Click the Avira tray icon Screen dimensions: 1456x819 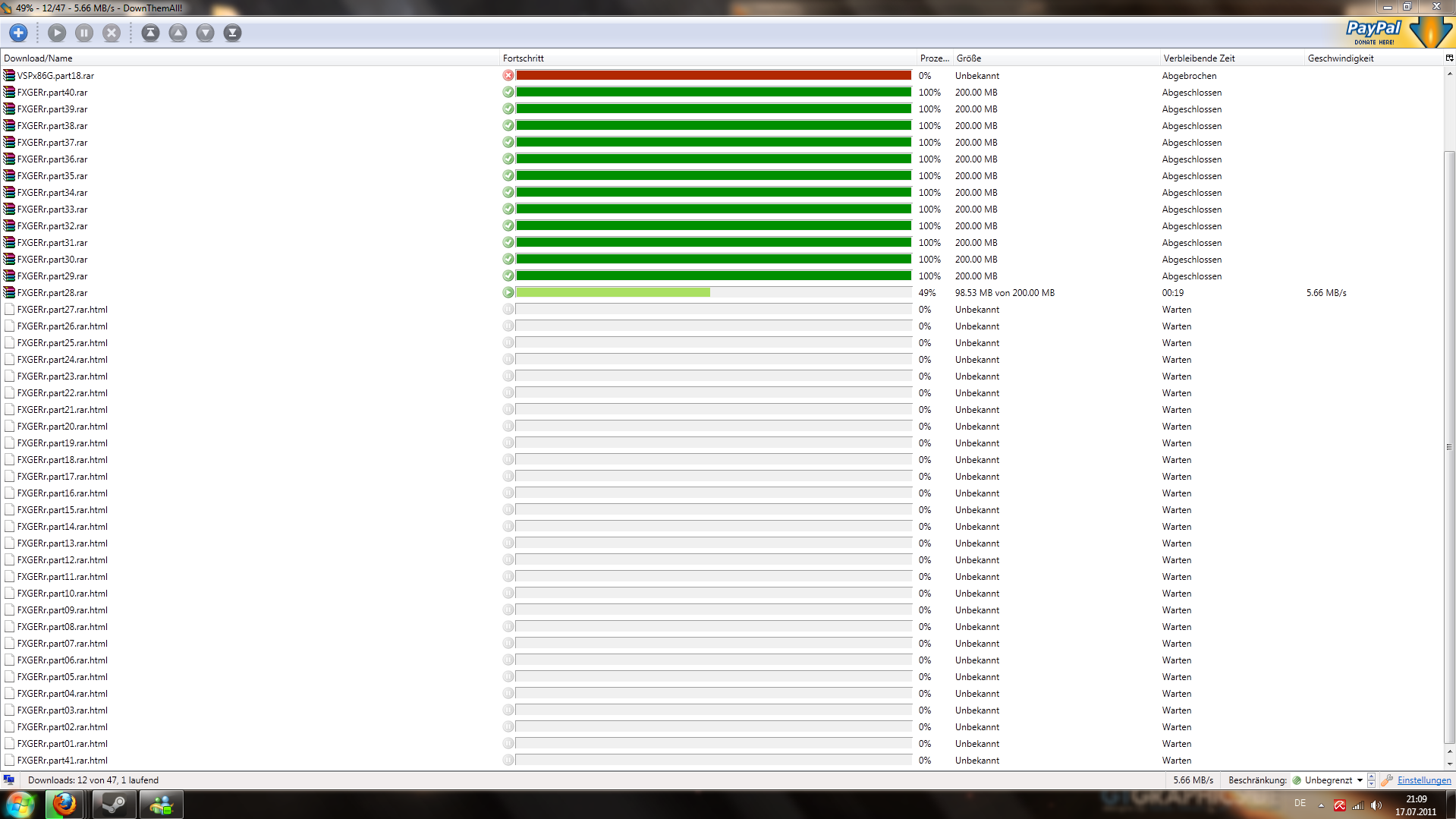[x=1340, y=805]
